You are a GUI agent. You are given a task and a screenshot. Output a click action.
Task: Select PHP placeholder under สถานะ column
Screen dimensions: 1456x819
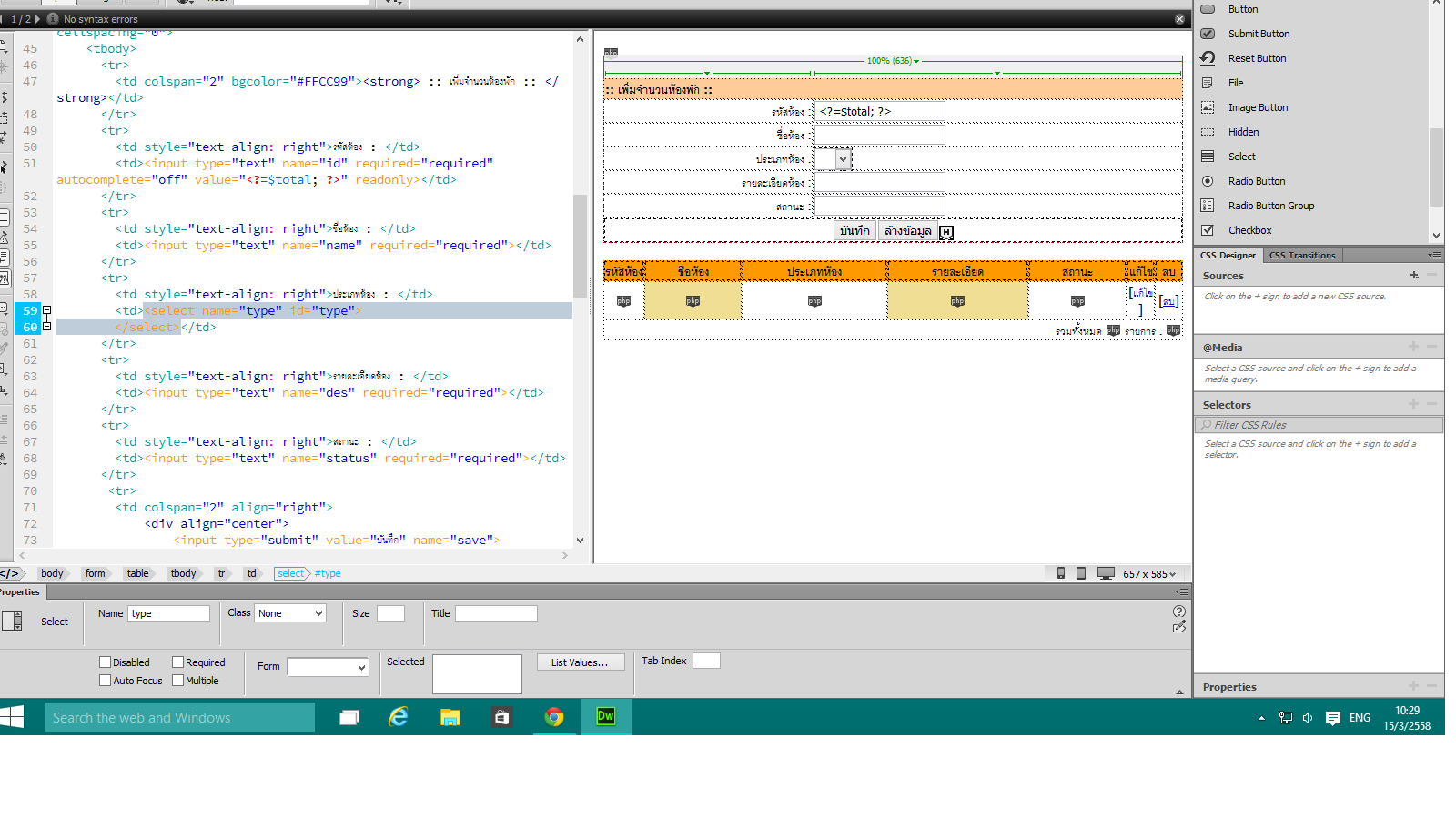(1077, 301)
